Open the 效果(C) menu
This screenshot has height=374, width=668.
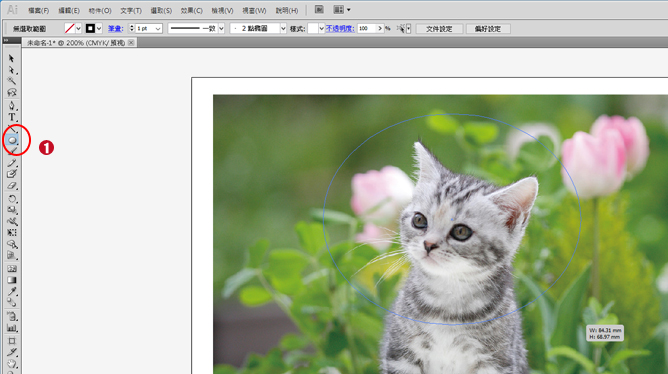[x=192, y=10]
